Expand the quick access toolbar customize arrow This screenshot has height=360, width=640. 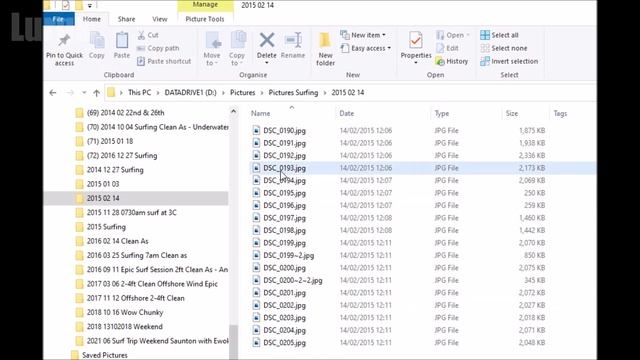click(x=90, y=6)
